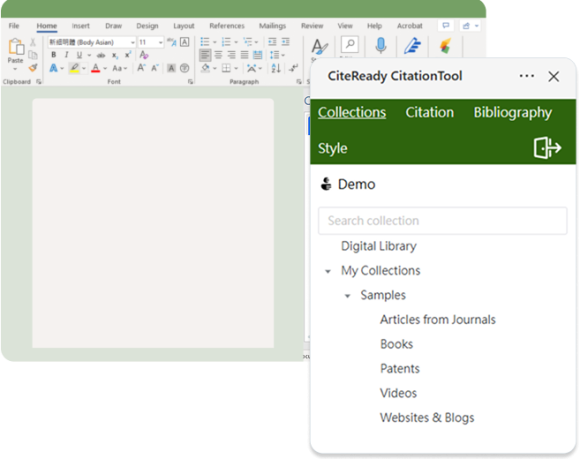This screenshot has width=580, height=459.
Task: Open Font dialog launcher
Action: point(190,82)
